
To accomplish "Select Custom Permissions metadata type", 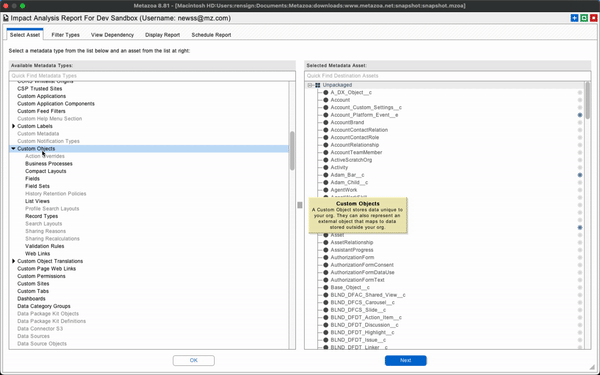I will click(x=41, y=276).
